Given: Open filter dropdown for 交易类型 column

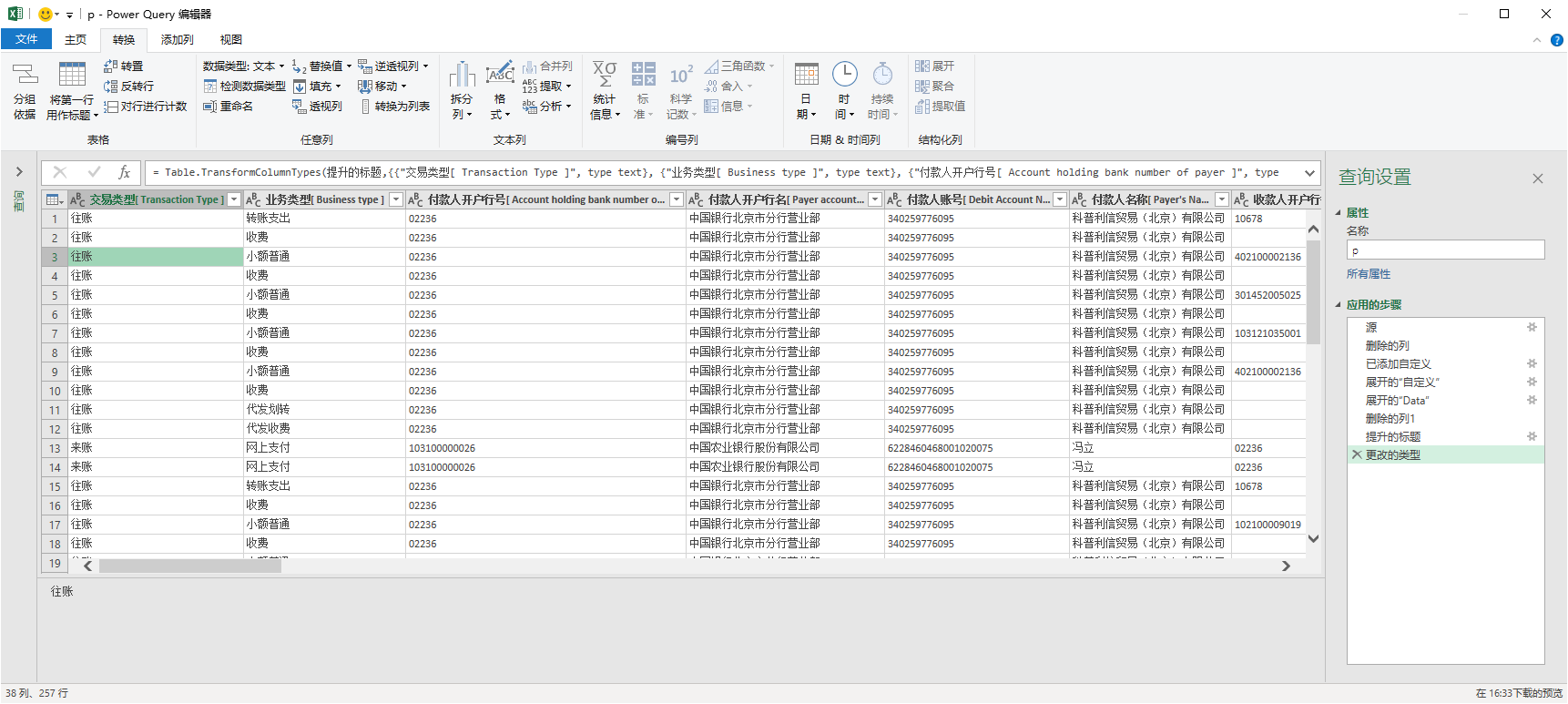Looking at the screenshot, I should (234, 199).
